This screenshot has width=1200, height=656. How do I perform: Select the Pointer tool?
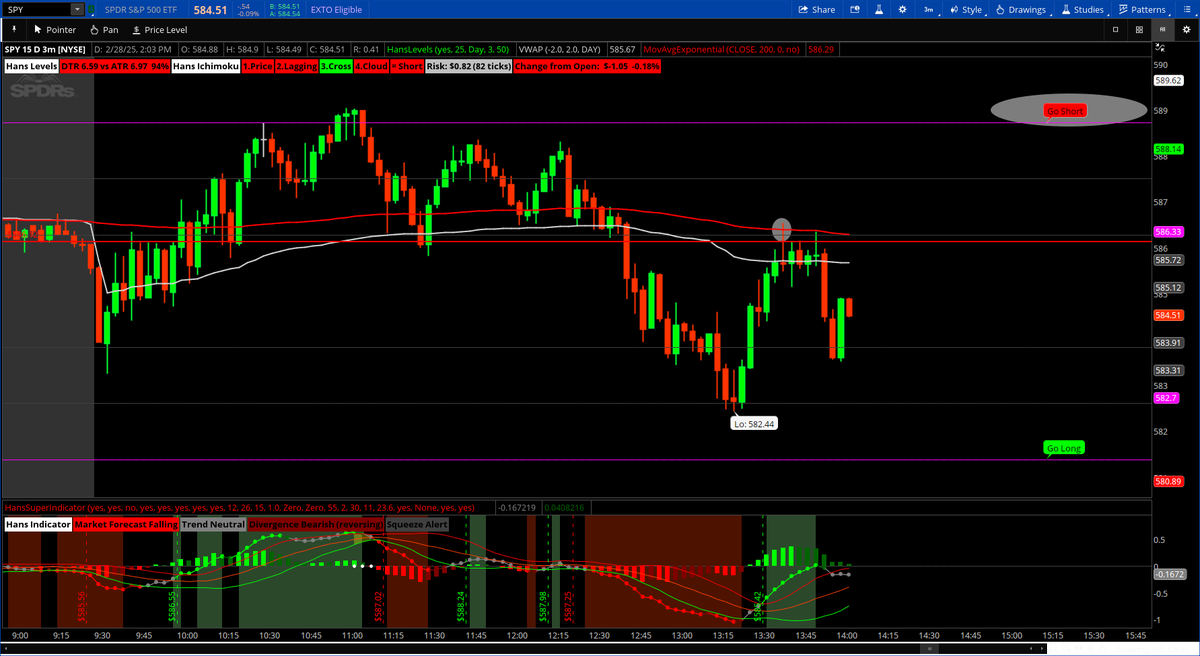pos(54,30)
